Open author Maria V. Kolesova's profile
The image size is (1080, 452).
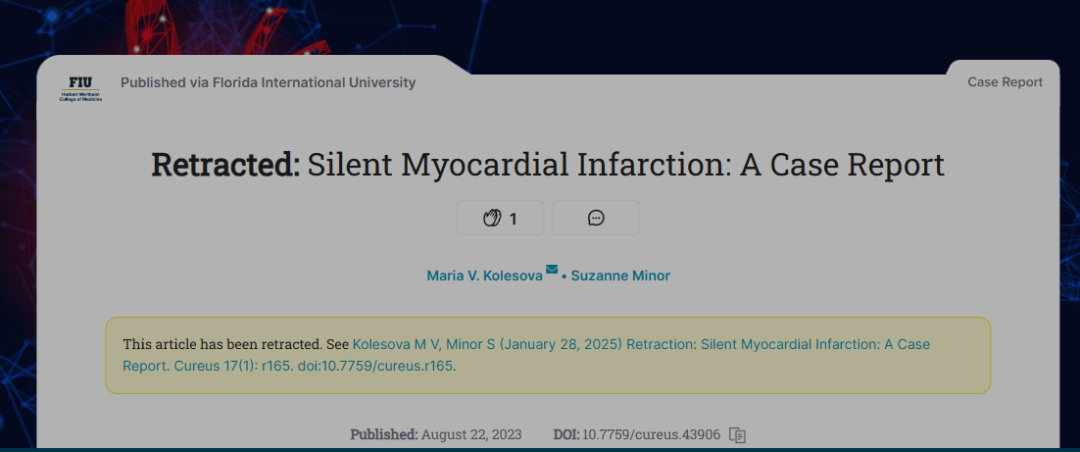coord(484,276)
